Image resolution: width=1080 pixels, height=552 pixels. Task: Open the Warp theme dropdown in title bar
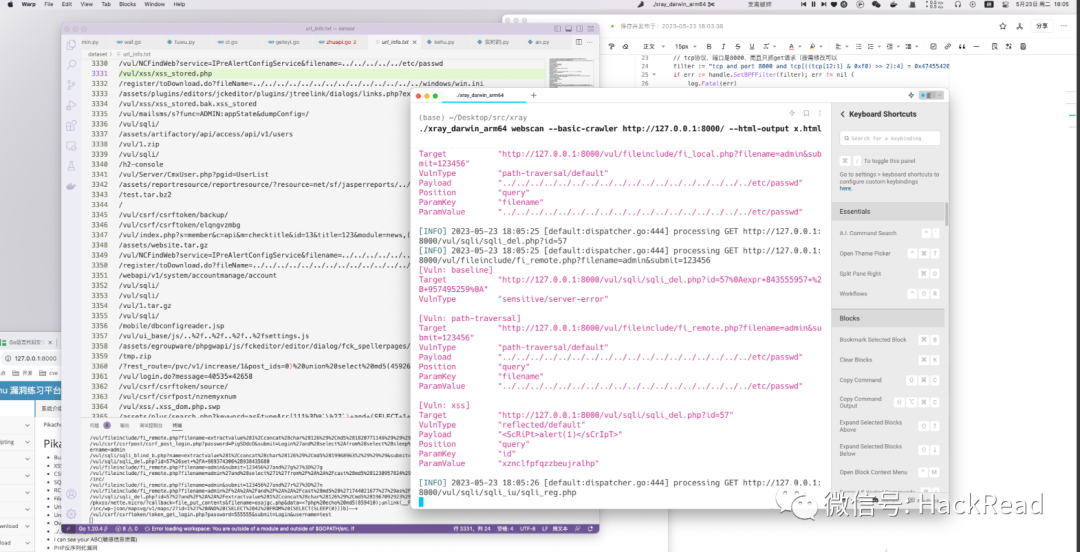tap(931, 95)
